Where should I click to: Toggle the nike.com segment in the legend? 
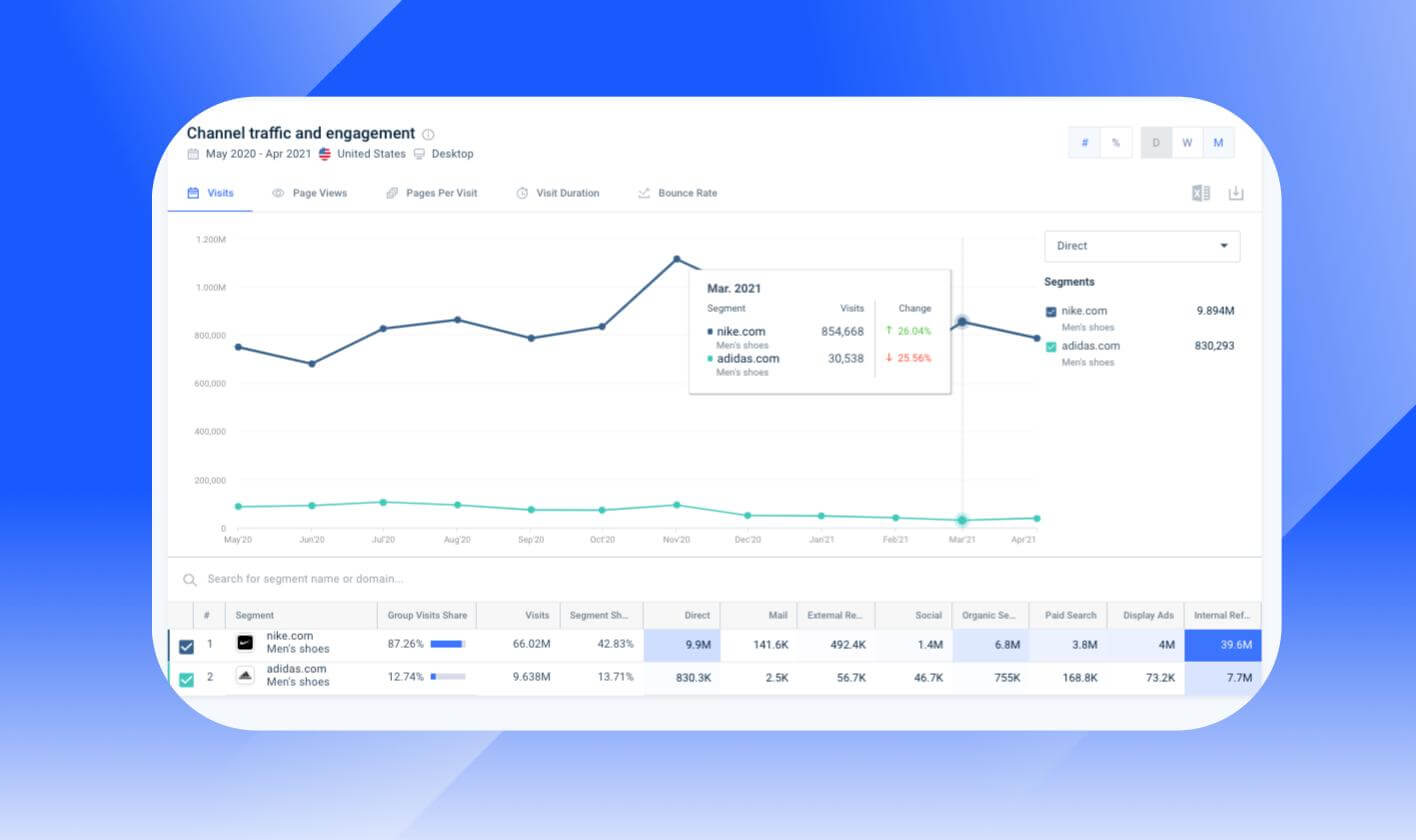tap(1050, 311)
